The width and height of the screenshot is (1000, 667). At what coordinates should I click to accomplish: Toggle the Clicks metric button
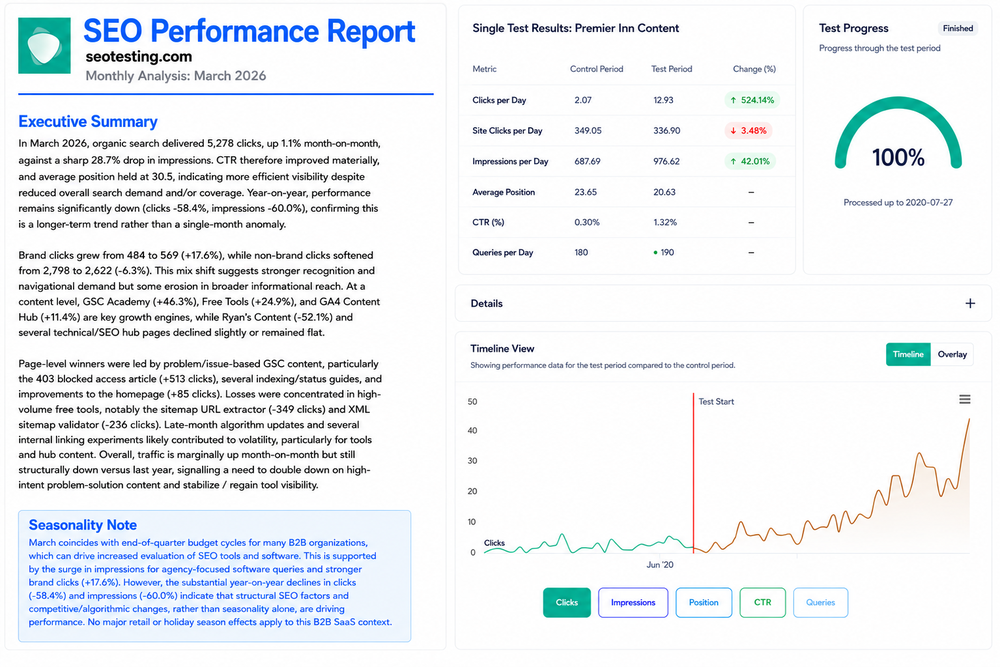click(x=566, y=603)
